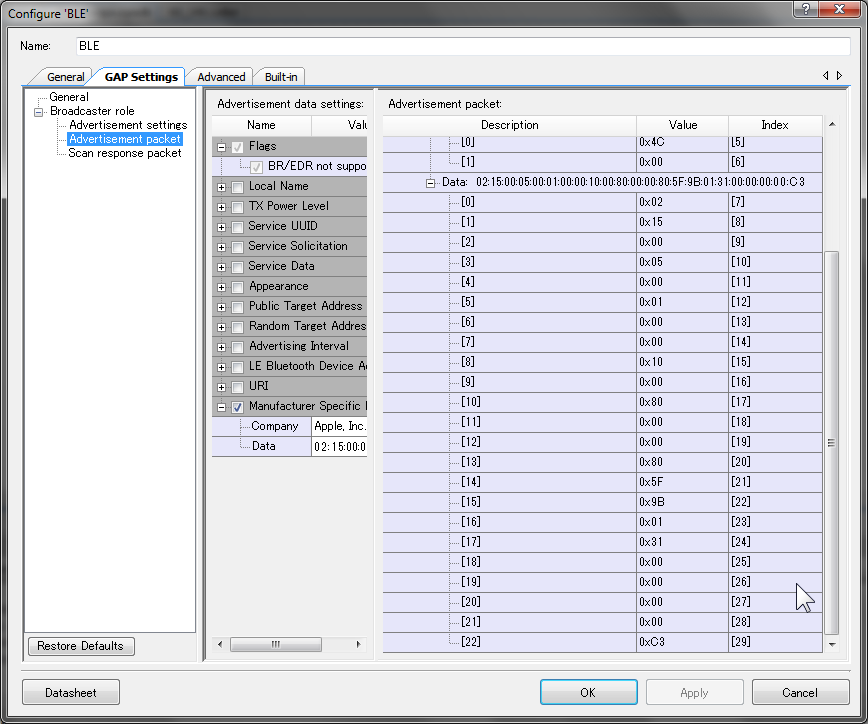
Task: Click the Cancel button
Action: (800, 692)
